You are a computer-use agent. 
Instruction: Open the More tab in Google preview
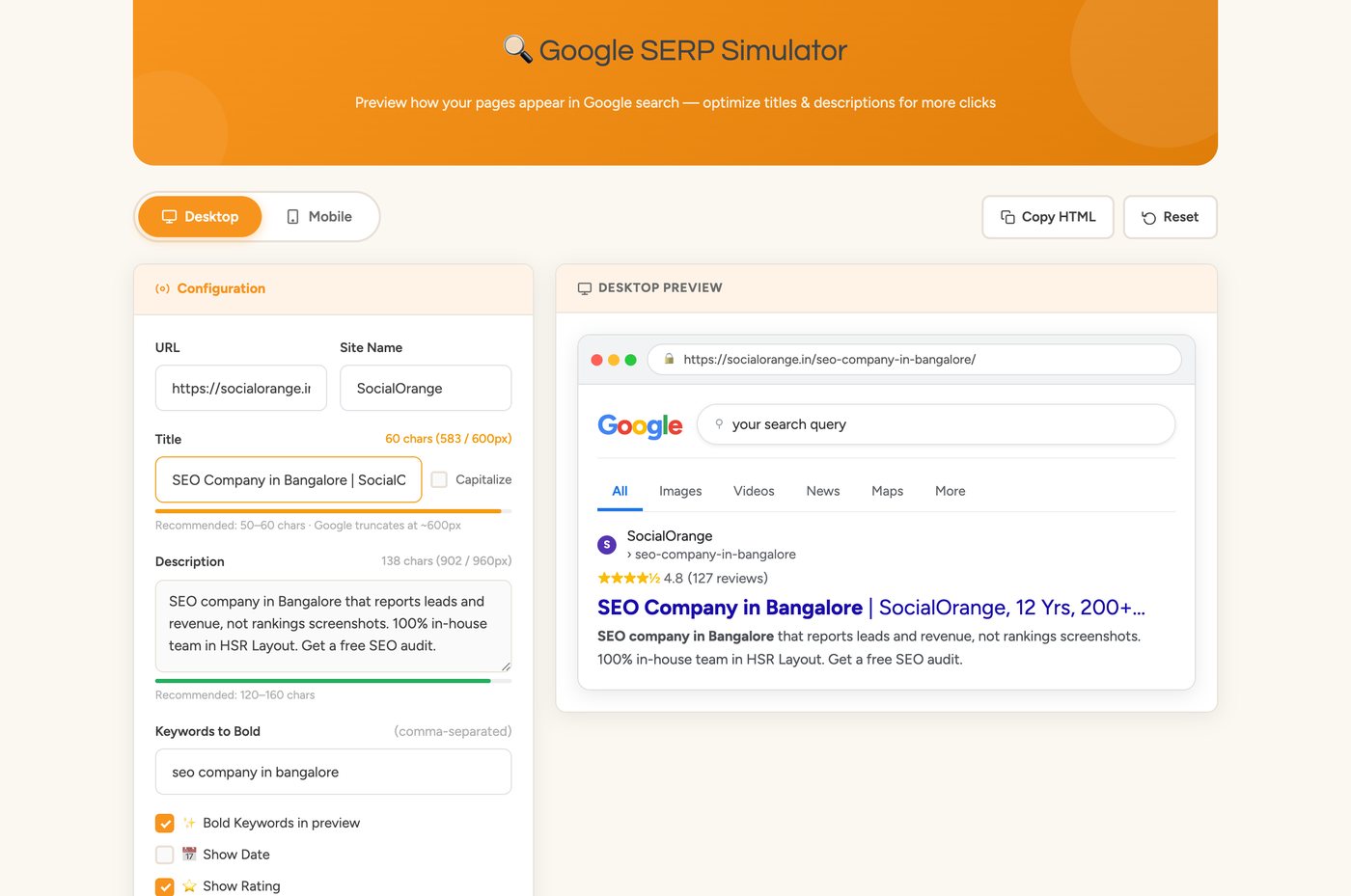951,491
